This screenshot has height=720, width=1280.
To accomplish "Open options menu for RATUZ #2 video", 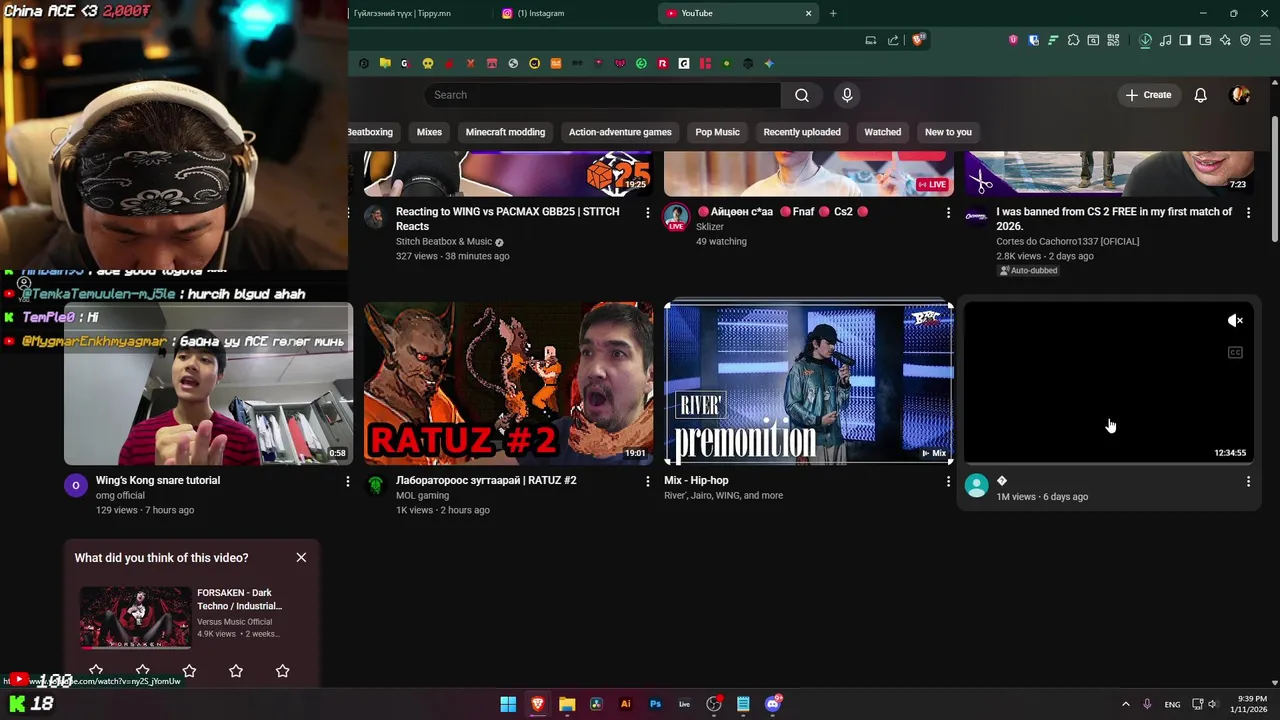I will point(647,481).
